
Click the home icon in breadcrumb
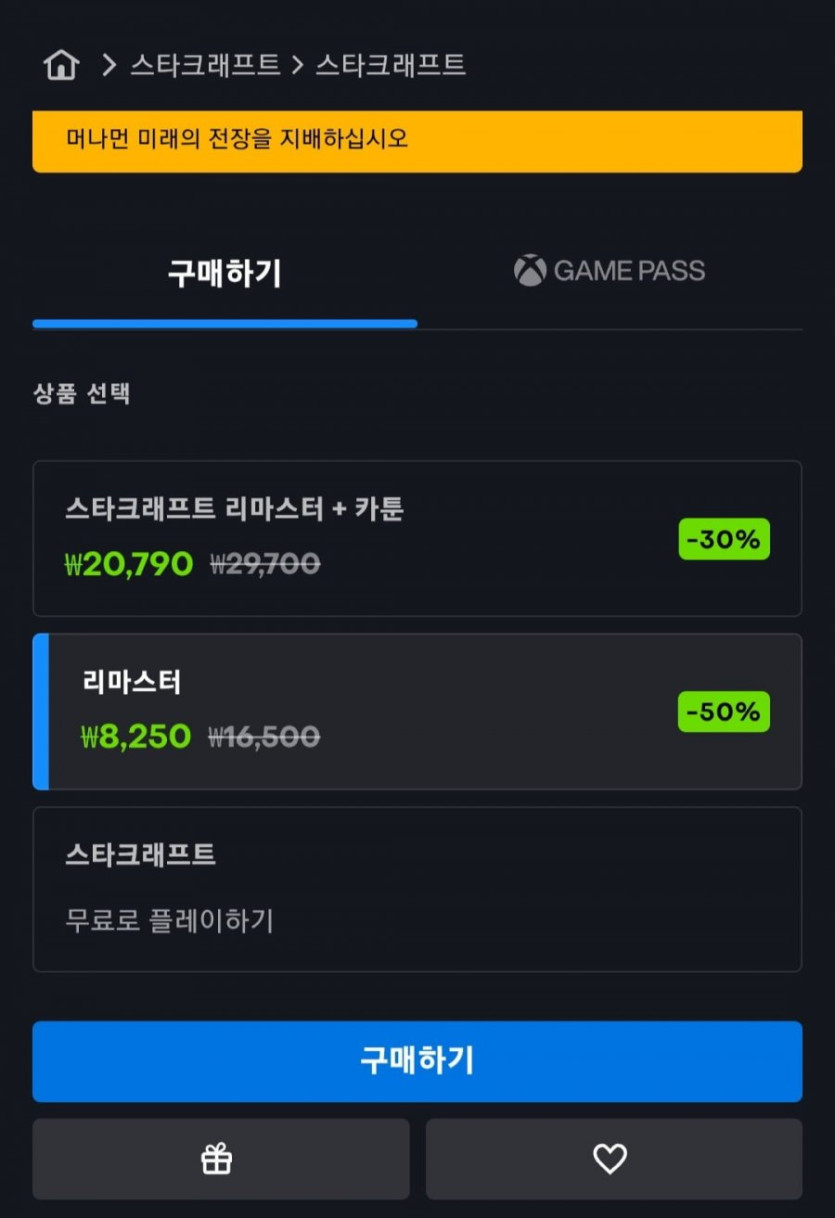coord(61,65)
